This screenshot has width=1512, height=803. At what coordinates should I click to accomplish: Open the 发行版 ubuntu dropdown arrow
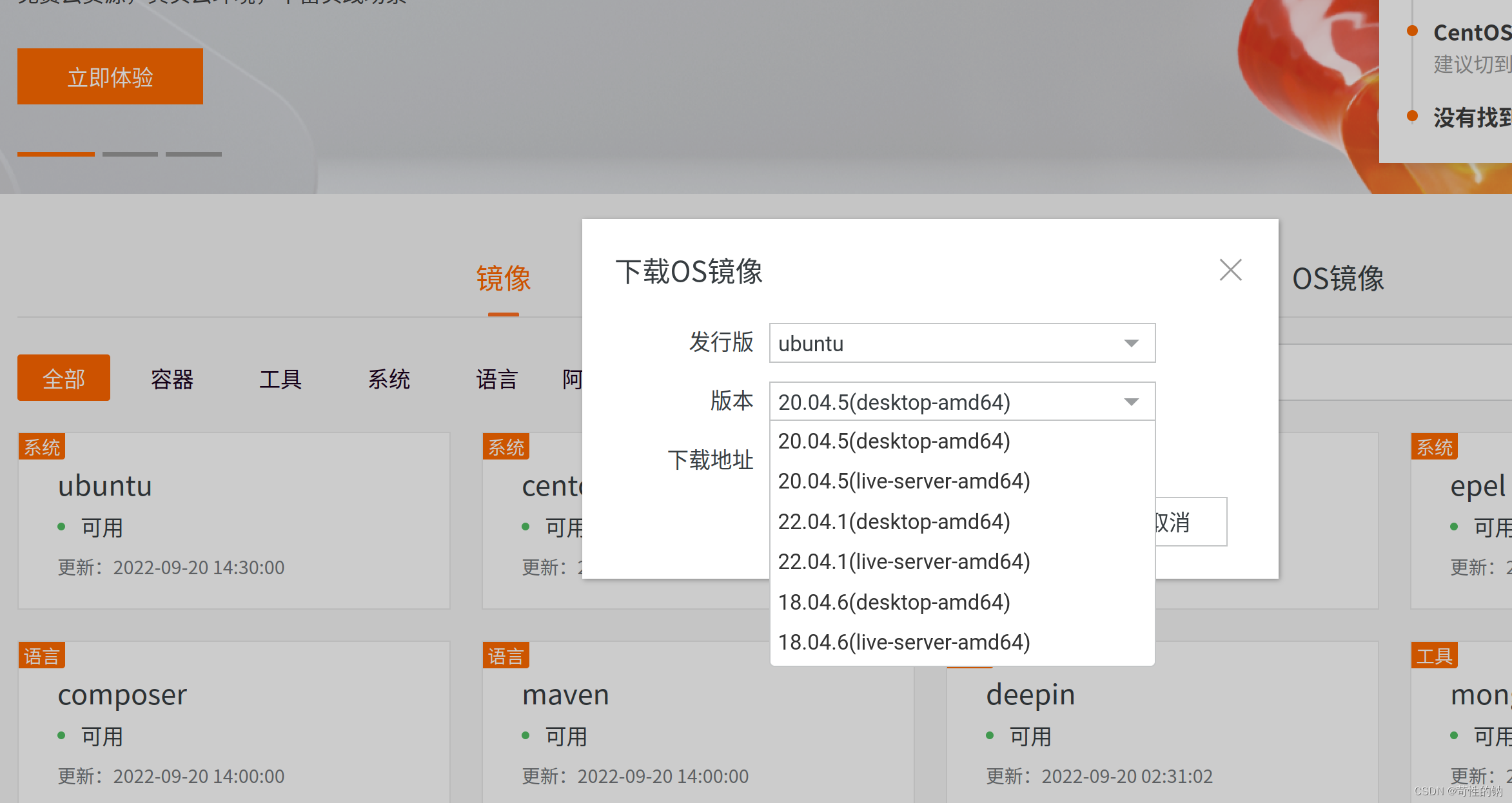[1131, 343]
